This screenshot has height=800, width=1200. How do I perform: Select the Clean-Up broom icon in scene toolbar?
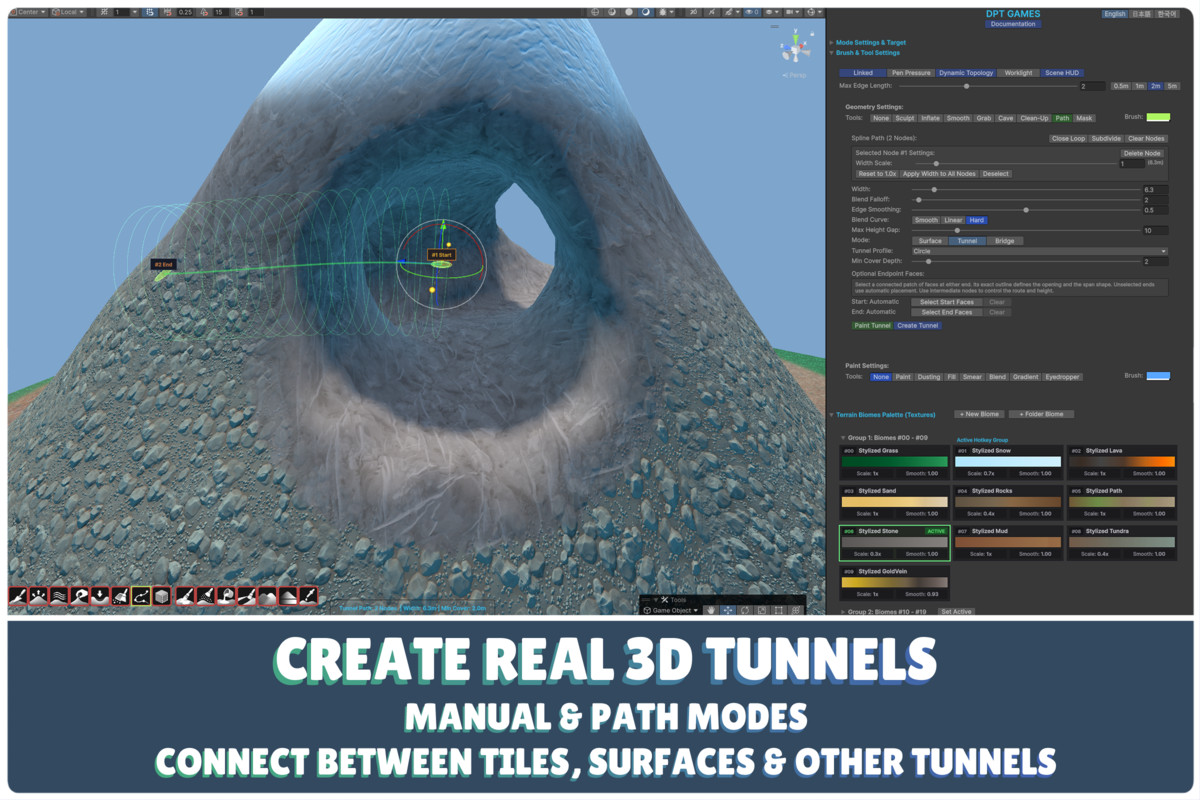click(x=120, y=596)
